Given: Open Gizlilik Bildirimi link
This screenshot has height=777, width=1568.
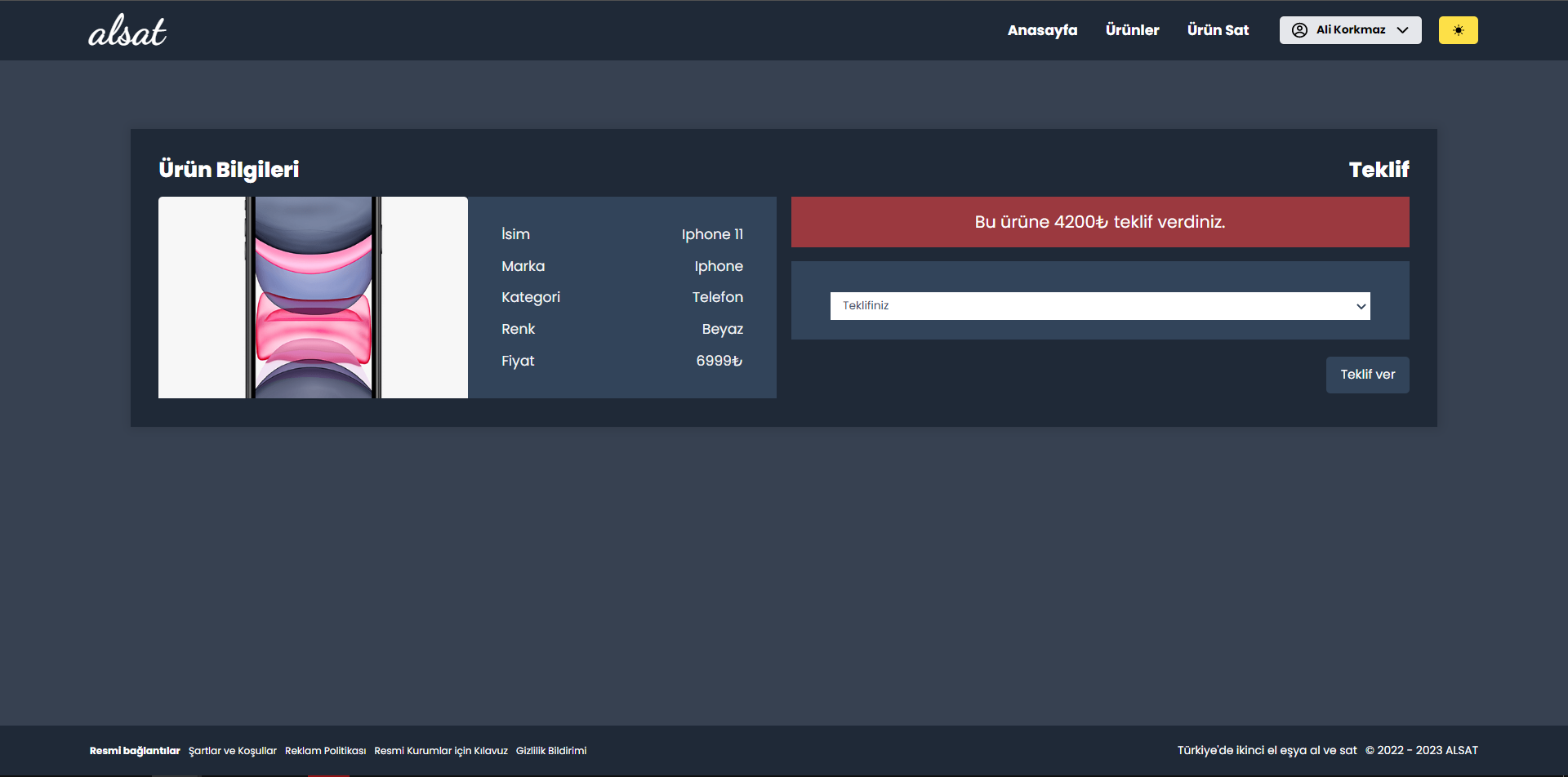Looking at the screenshot, I should tap(551, 751).
